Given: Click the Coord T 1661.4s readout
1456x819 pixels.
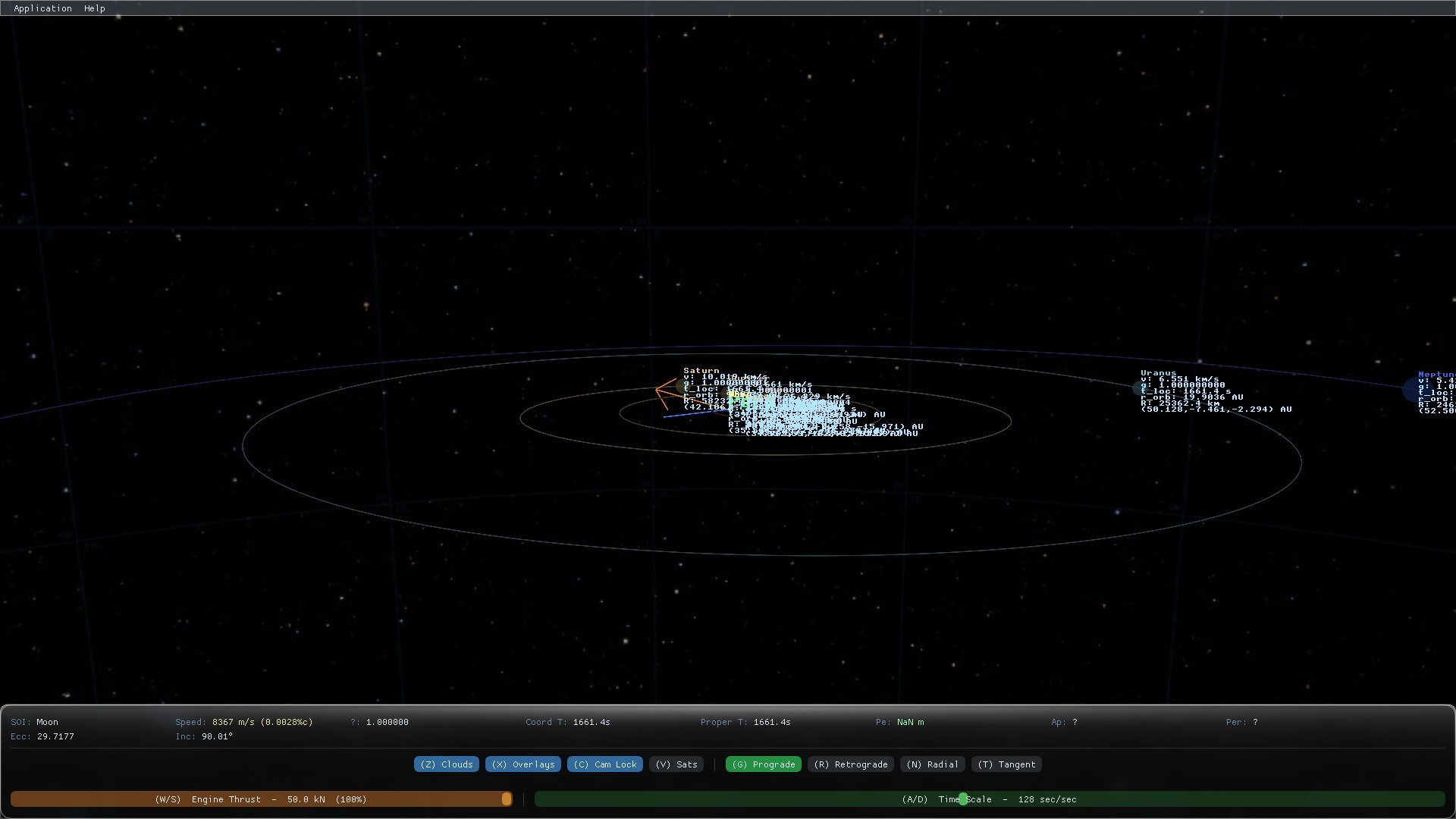Looking at the screenshot, I should tap(568, 722).
